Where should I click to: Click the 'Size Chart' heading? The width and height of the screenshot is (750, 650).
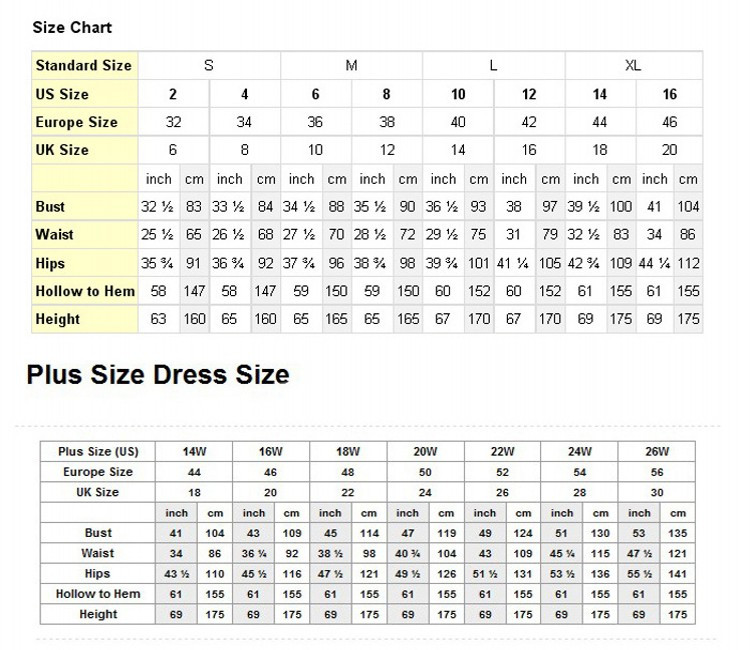click(x=72, y=27)
